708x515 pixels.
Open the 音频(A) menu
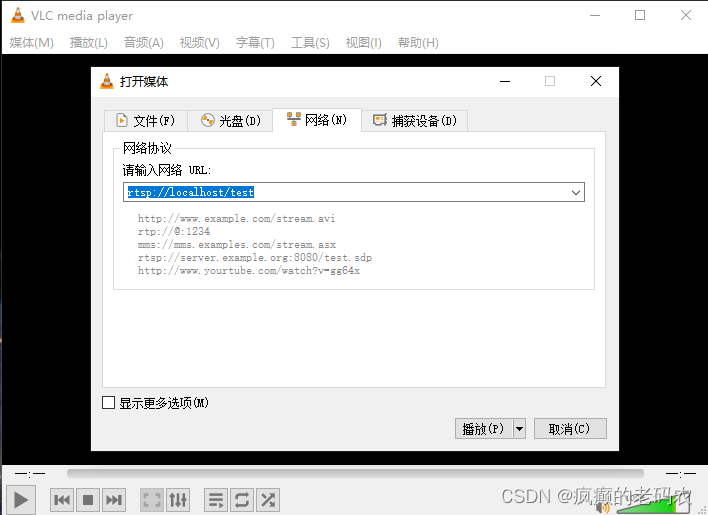(x=144, y=43)
